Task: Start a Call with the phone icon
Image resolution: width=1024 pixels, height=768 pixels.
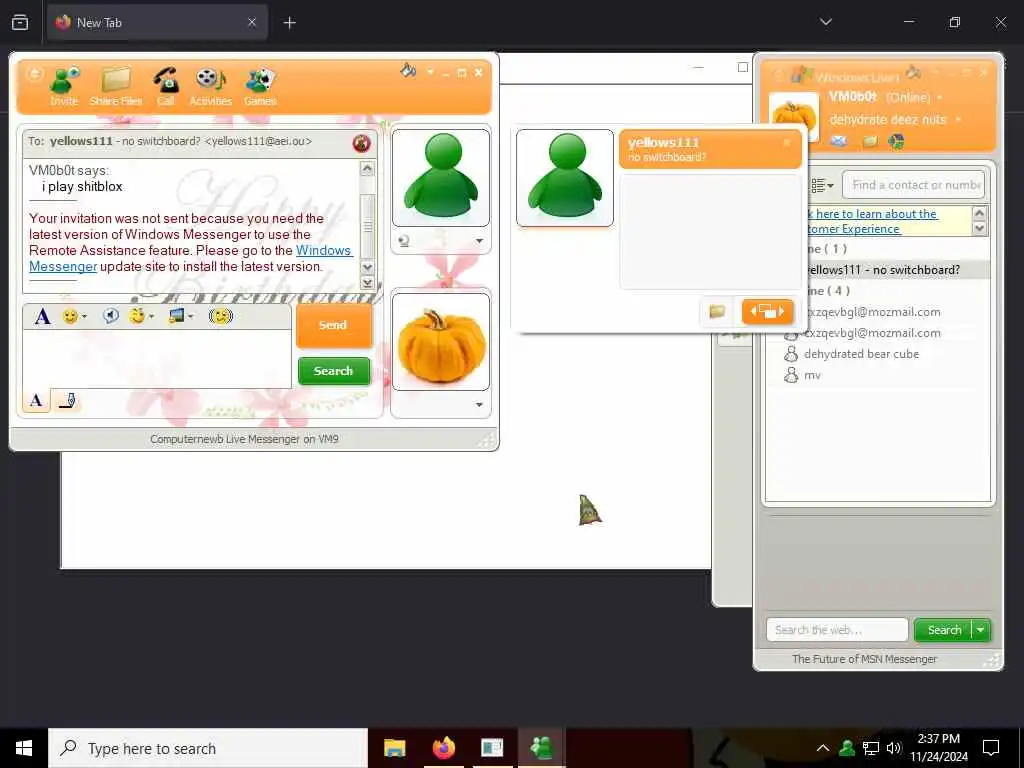Action: [x=166, y=86]
